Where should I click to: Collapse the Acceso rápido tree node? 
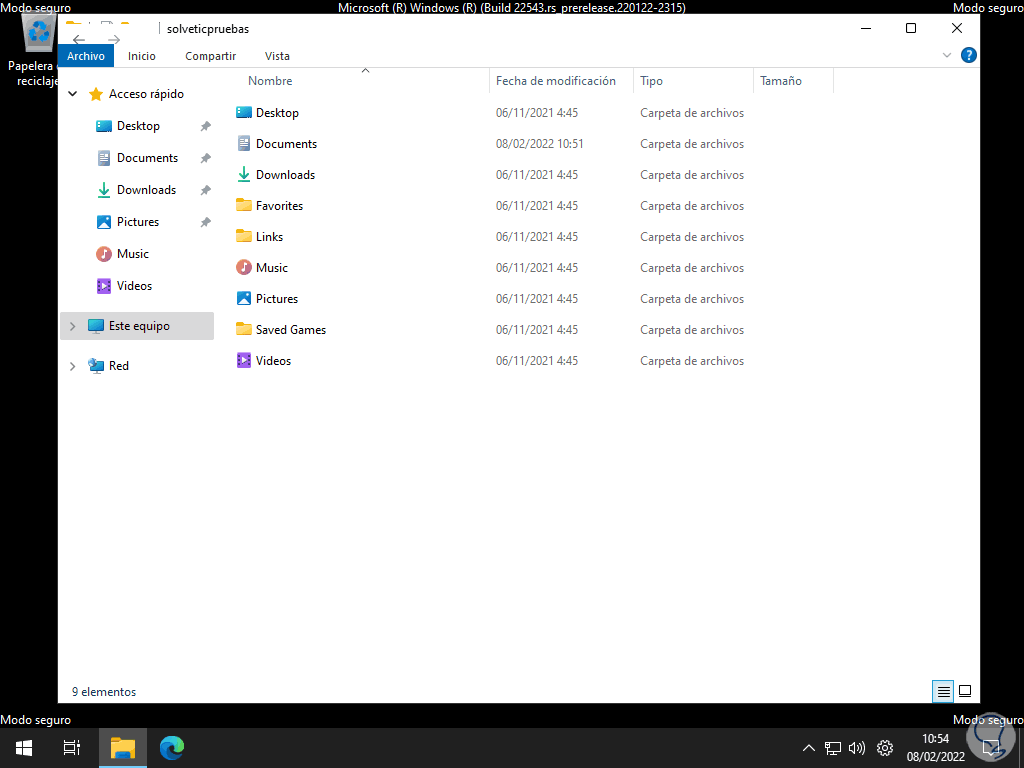click(x=73, y=94)
